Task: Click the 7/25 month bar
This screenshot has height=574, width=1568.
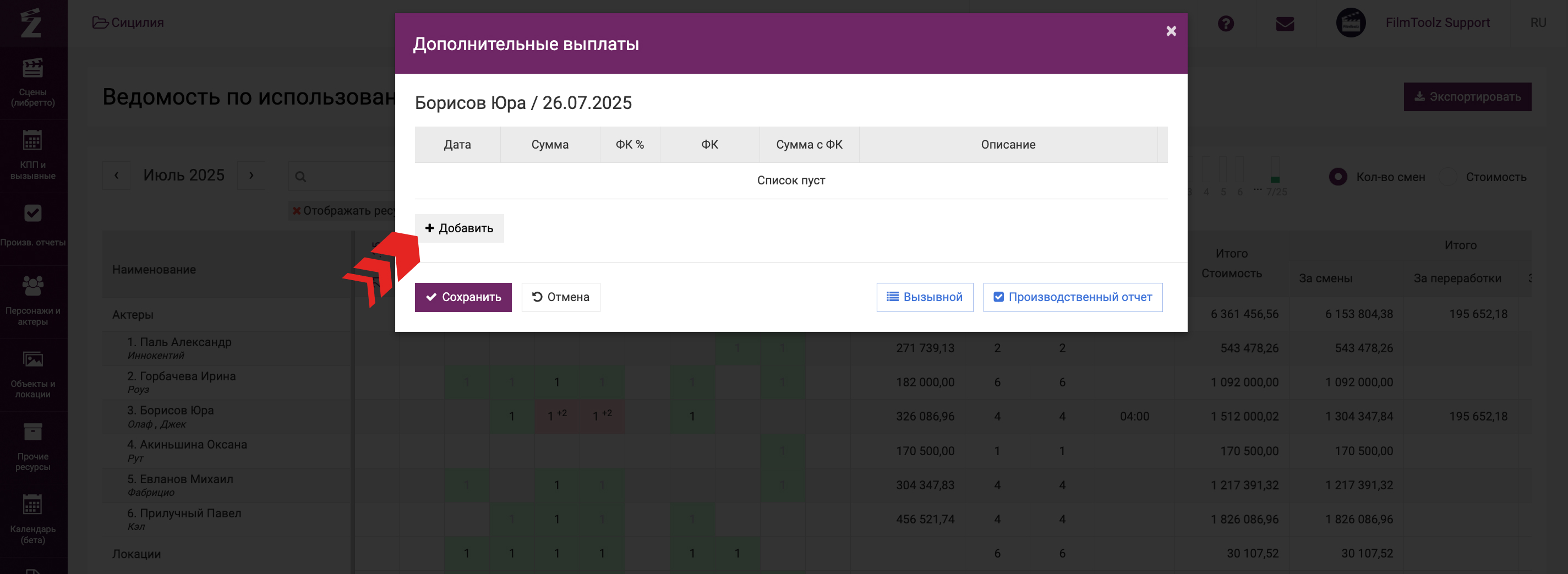Action: pos(1275,171)
